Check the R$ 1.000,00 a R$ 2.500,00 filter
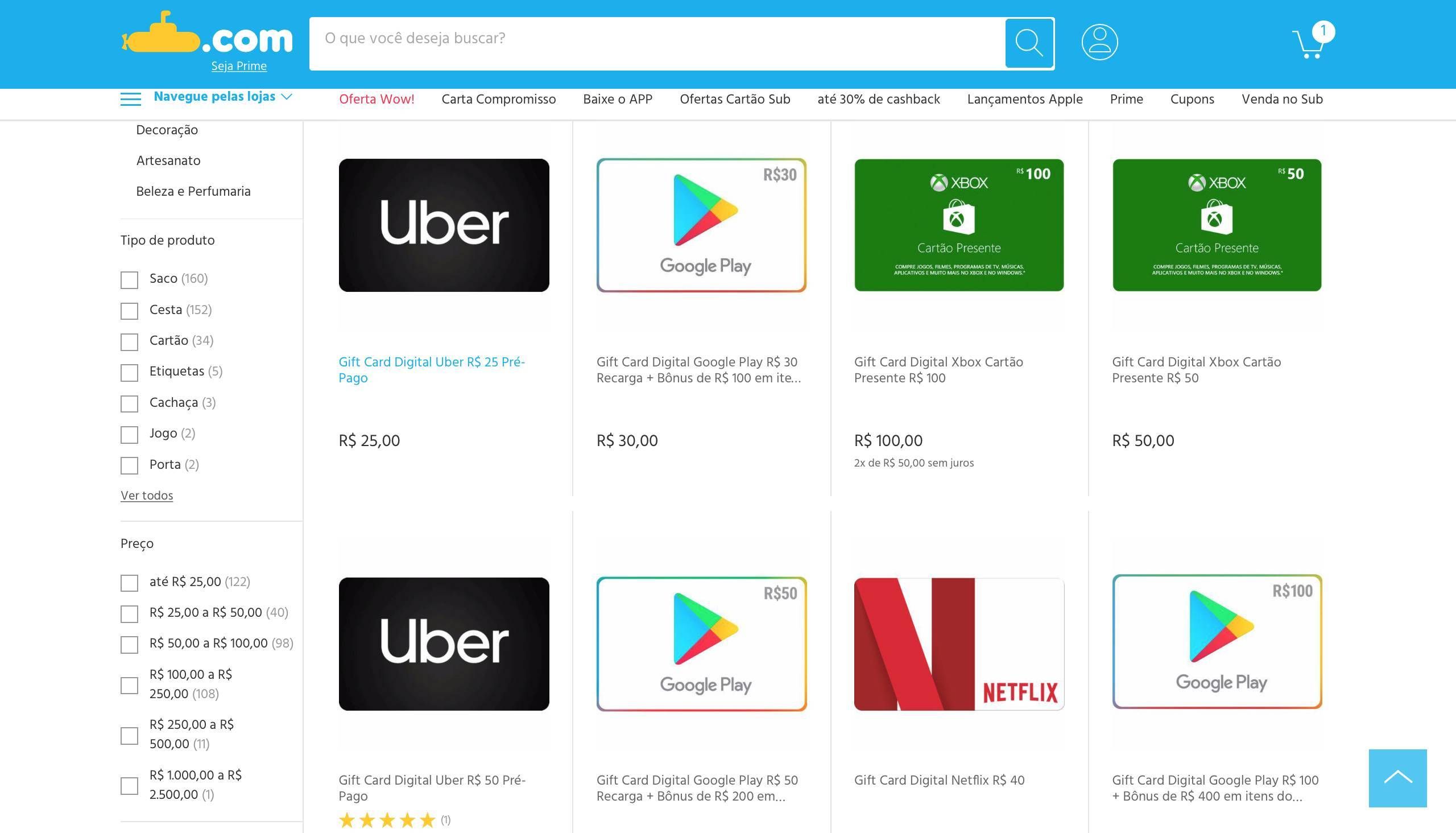The height and width of the screenshot is (833, 1456). 129,786
